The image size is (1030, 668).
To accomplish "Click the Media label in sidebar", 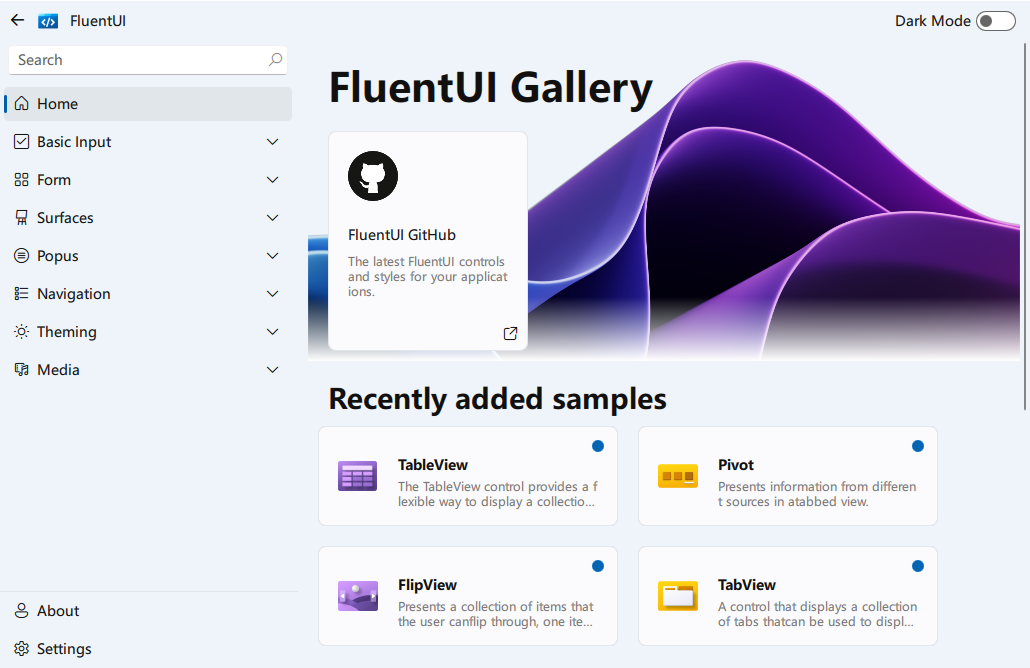I will click(x=58, y=370).
